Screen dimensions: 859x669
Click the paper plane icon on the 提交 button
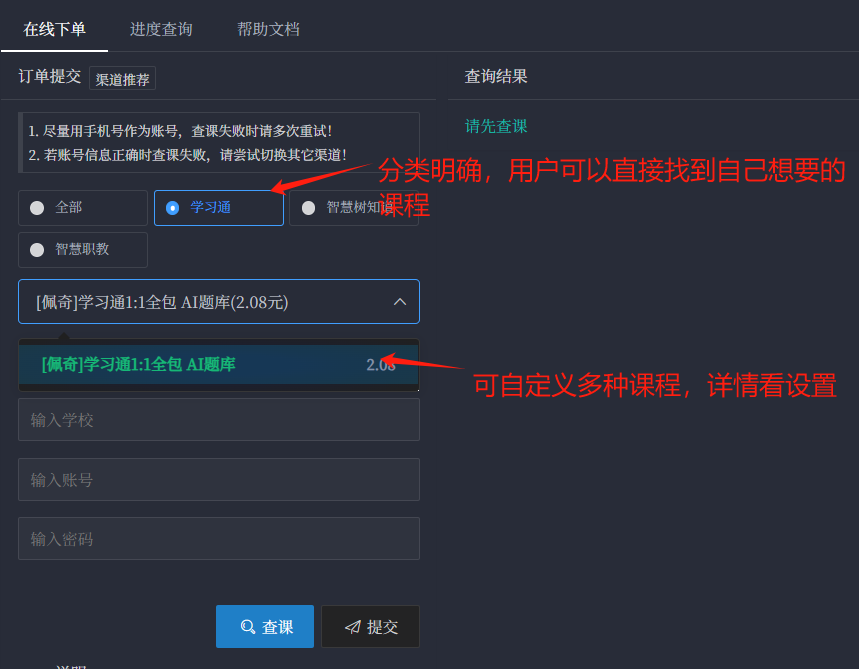pyautogui.click(x=352, y=627)
